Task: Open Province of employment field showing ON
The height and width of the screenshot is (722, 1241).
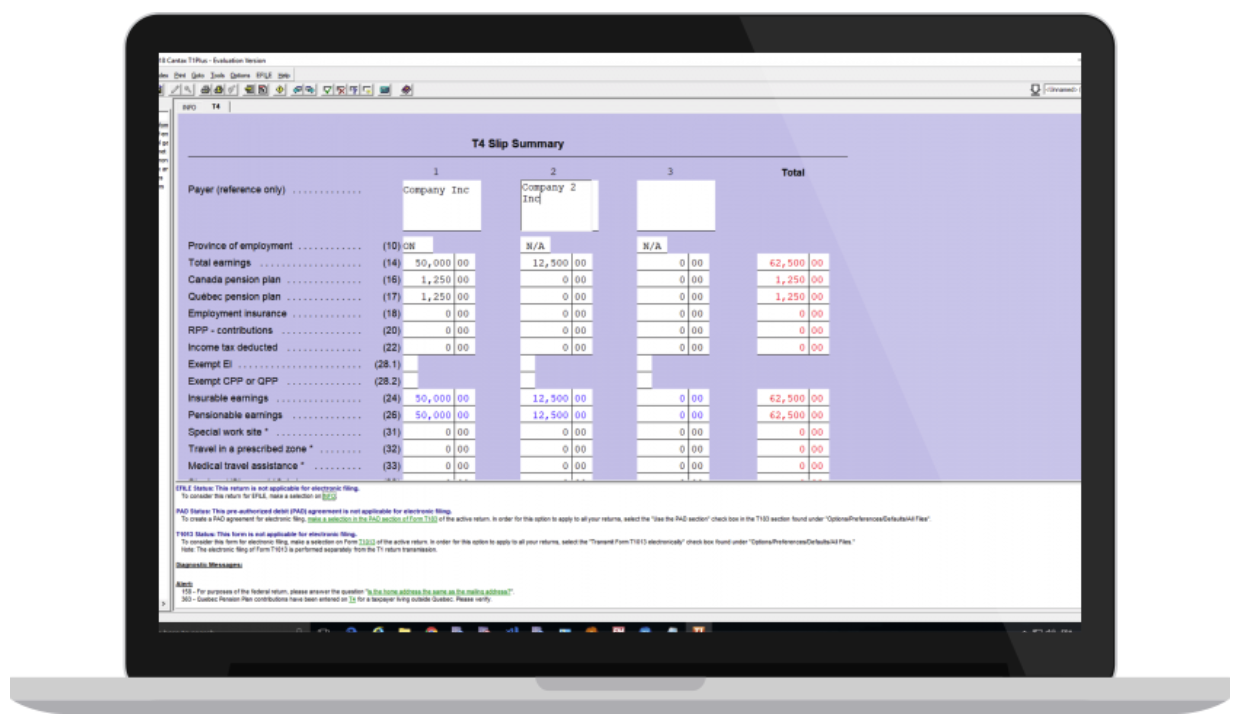Action: click(417, 246)
